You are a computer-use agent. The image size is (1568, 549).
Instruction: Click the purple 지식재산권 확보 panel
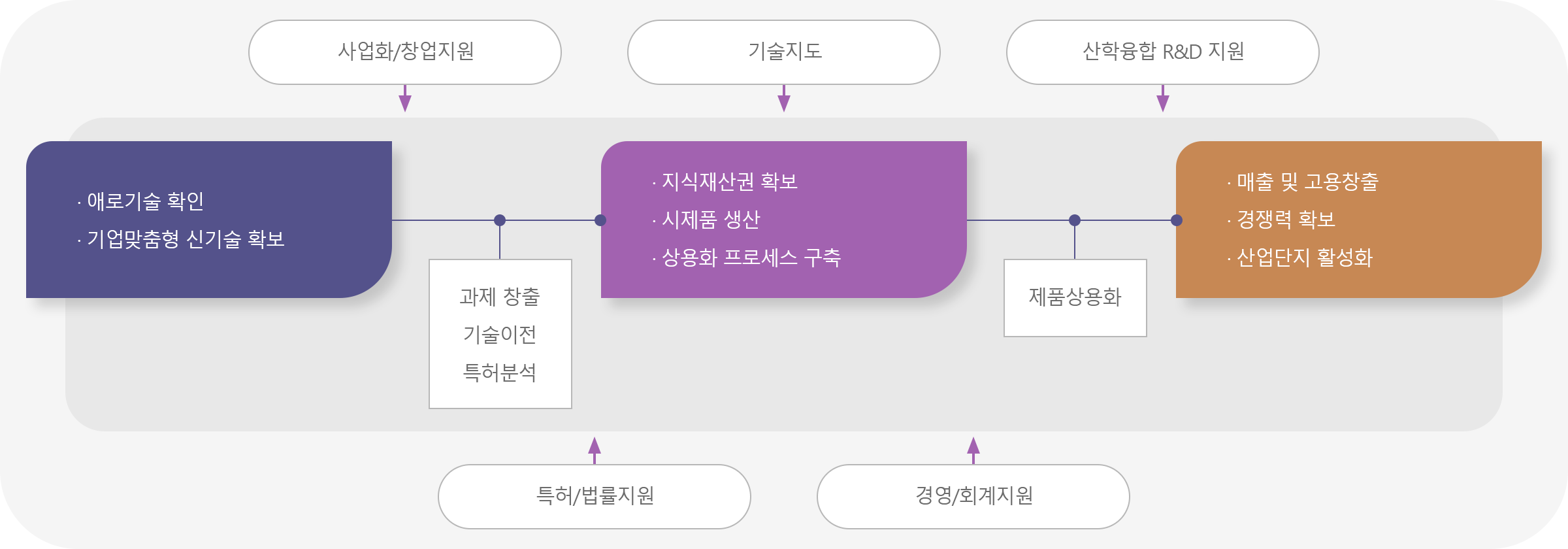tap(784, 220)
